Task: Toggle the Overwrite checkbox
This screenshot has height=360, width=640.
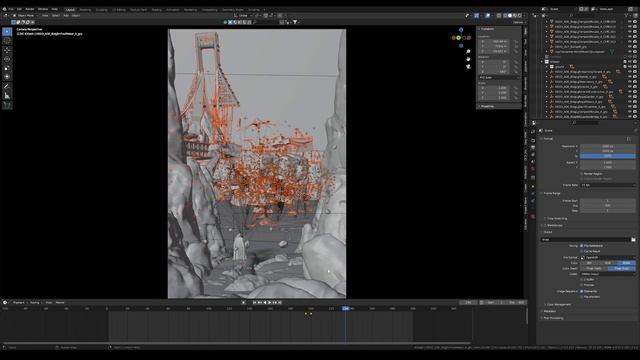Action: tap(582, 291)
